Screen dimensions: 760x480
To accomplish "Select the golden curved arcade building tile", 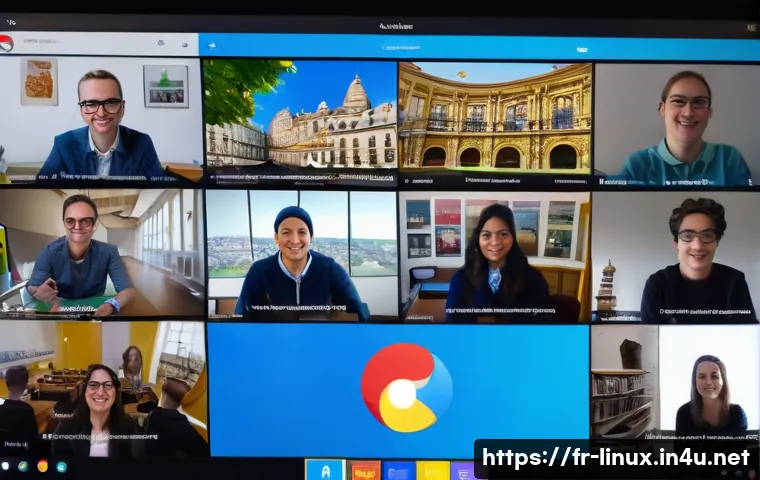I will [495, 124].
